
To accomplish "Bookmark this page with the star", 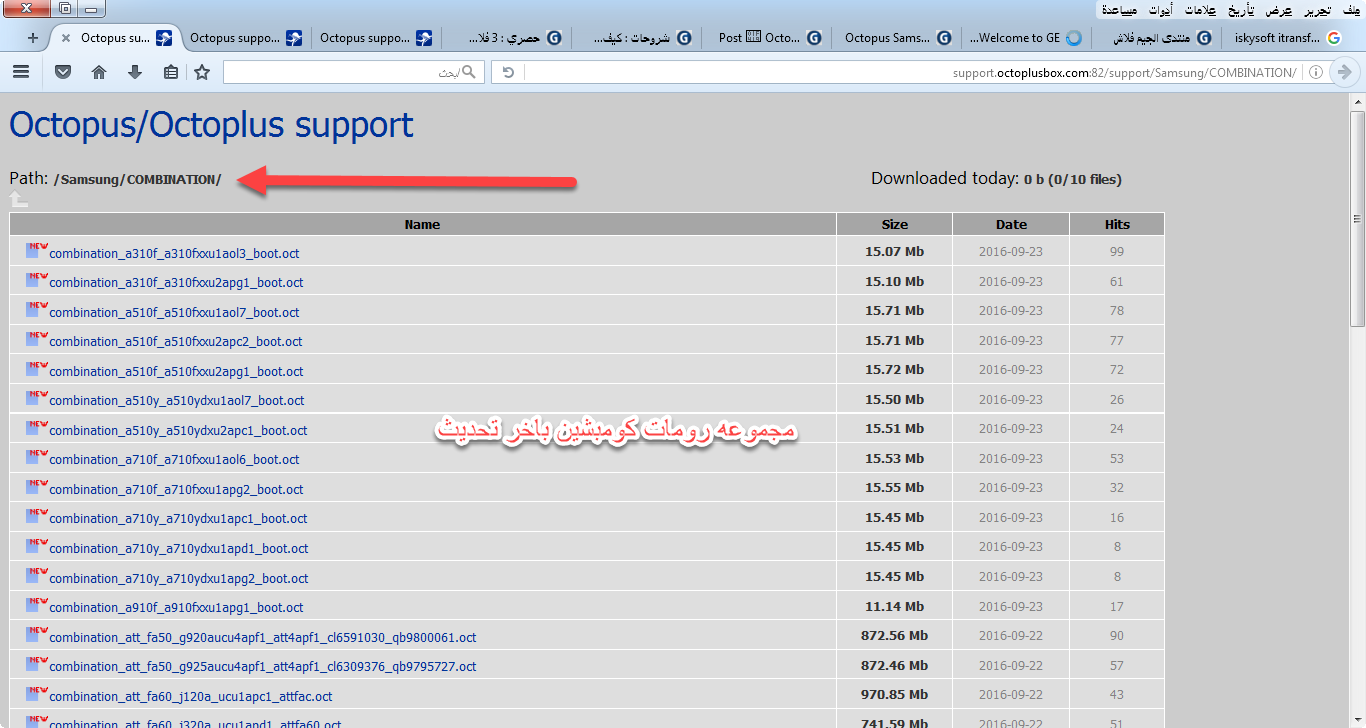I will [202, 72].
